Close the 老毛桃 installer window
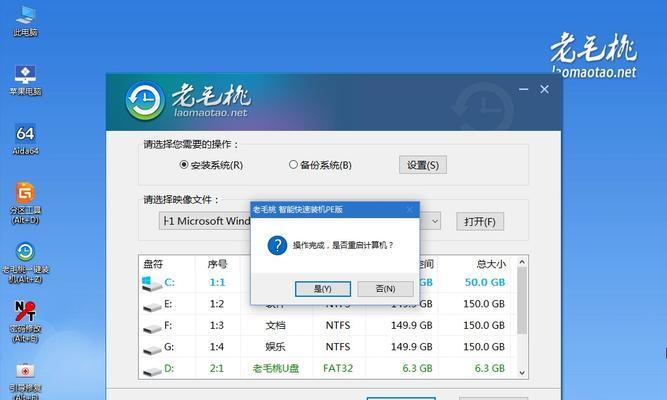Viewport: 667px width, 400px height. pyautogui.click(x=544, y=89)
